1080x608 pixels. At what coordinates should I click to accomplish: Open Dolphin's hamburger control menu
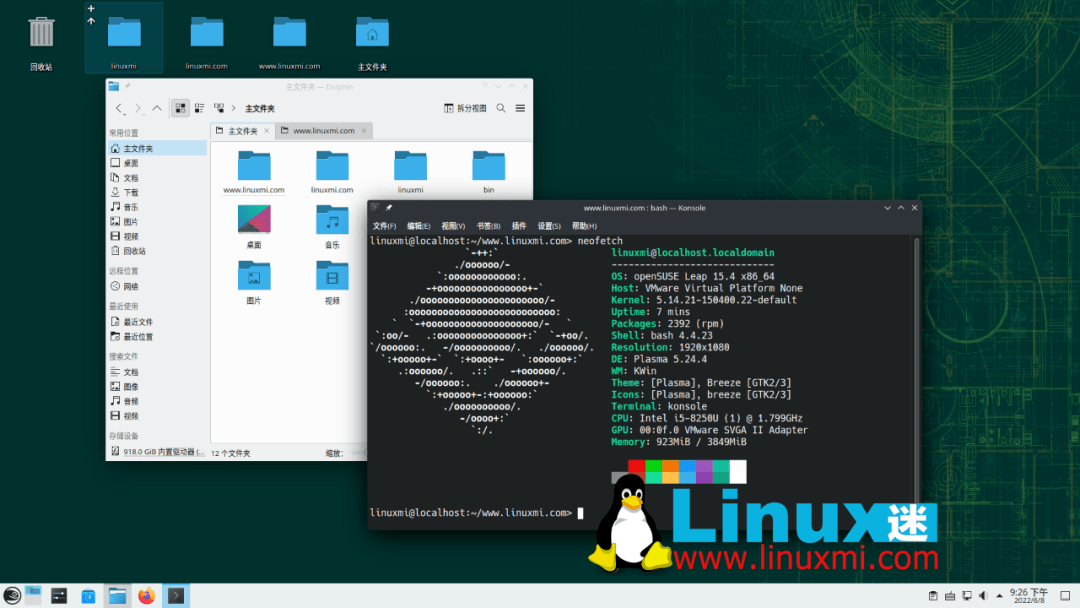click(x=519, y=108)
